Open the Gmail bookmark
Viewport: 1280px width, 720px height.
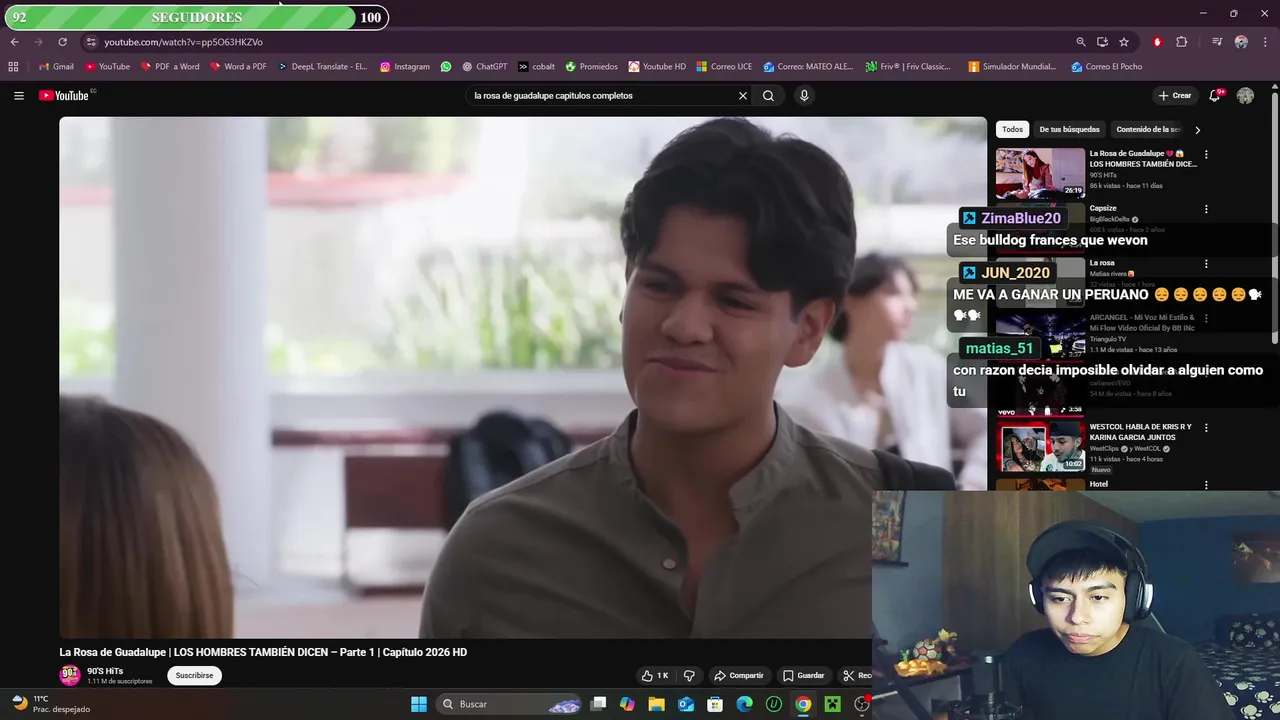click(x=56, y=67)
